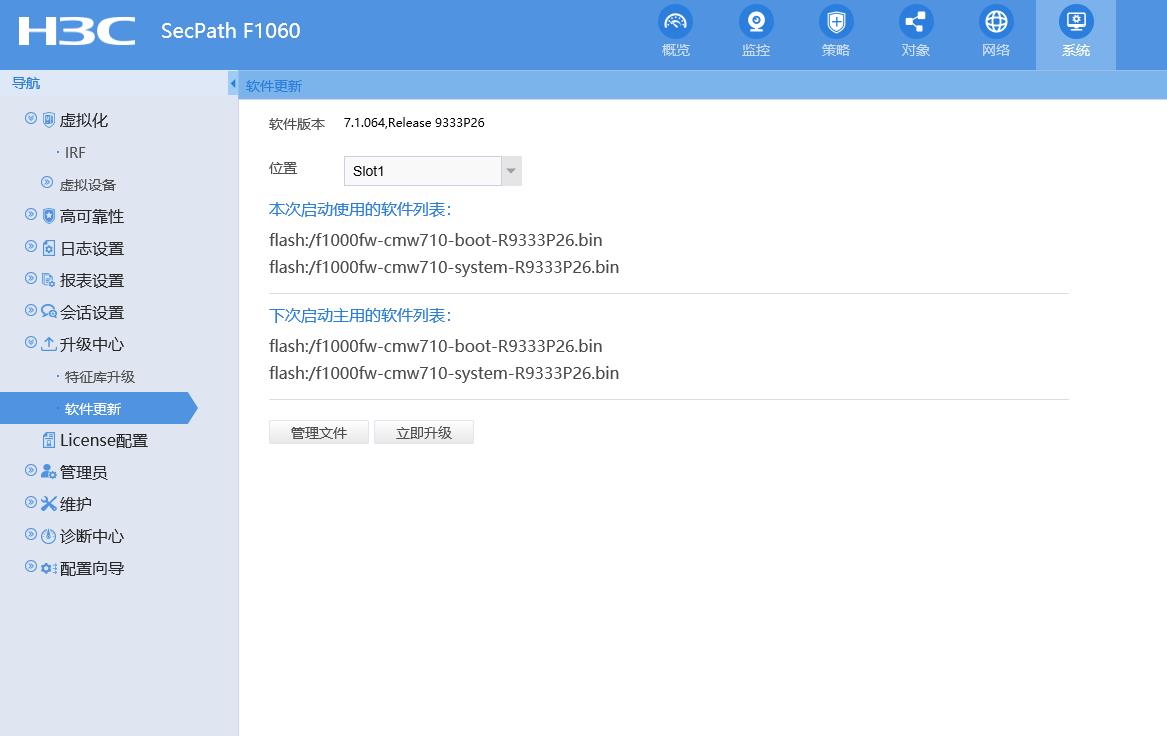Click the 升级中心 upload arrow icon
The image size is (1167, 736).
(x=48, y=344)
